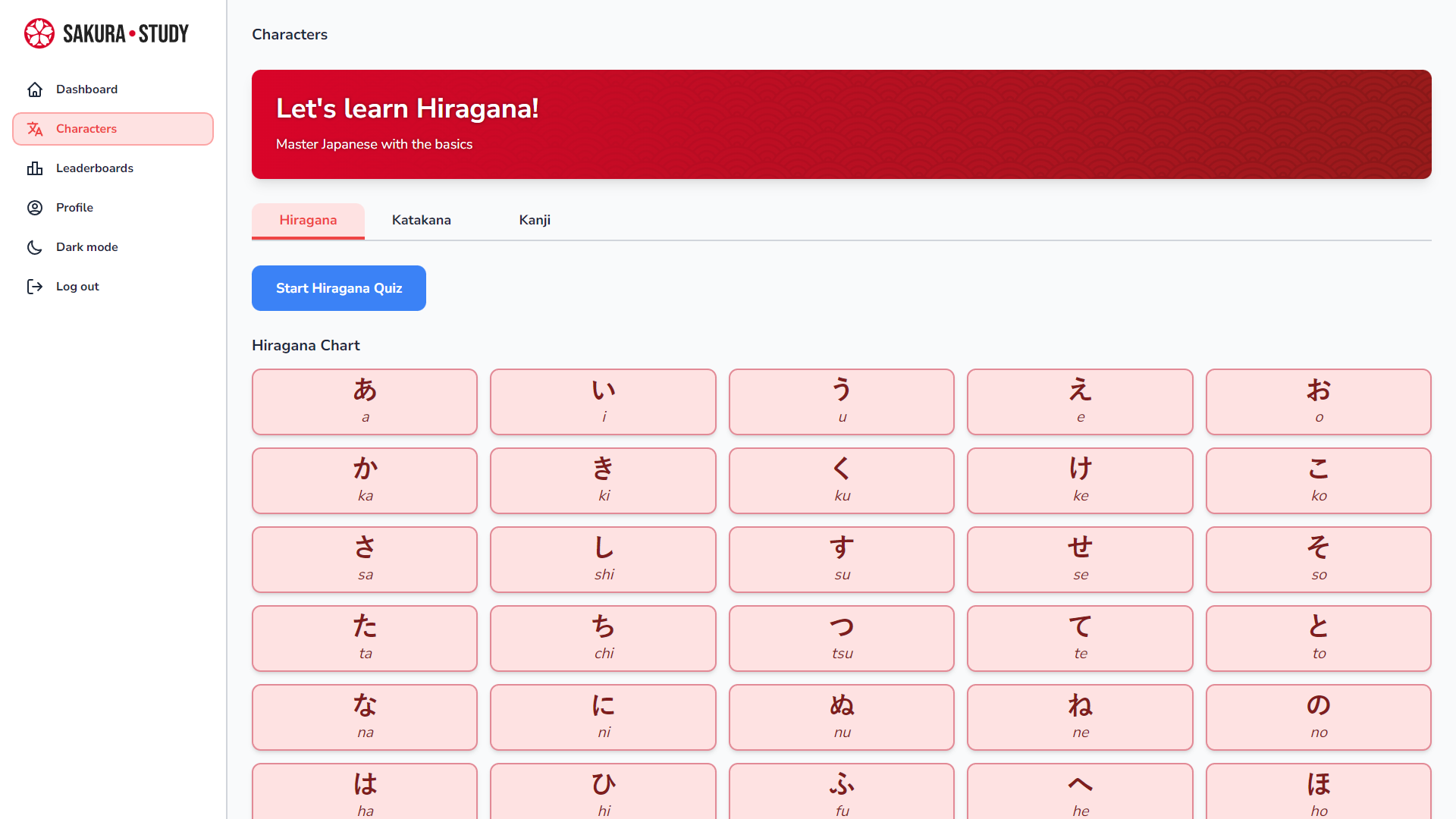
Task: Tap the ほ (ho) card
Action: (1319, 792)
